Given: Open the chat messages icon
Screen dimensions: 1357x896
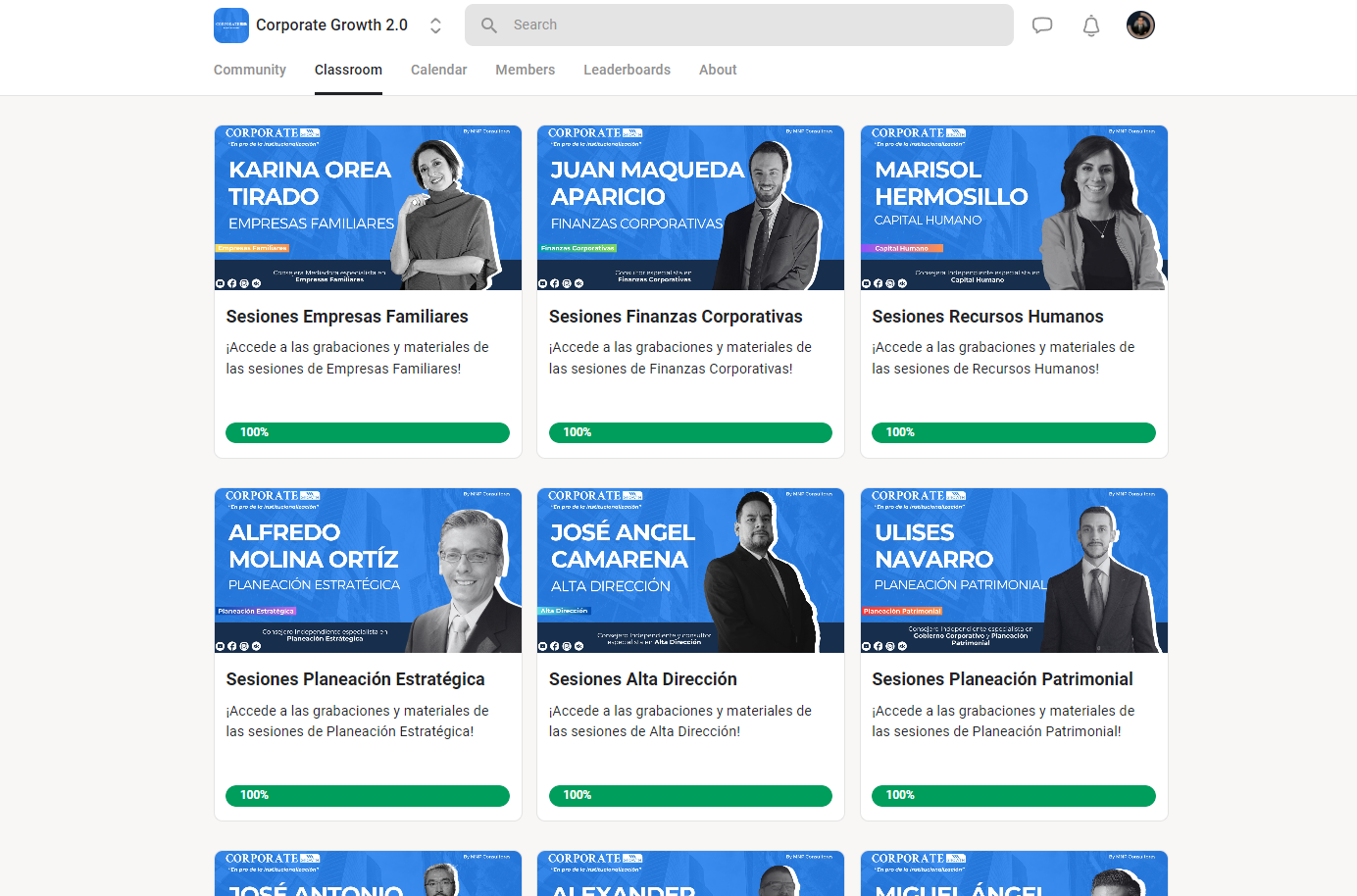Looking at the screenshot, I should coord(1042,25).
